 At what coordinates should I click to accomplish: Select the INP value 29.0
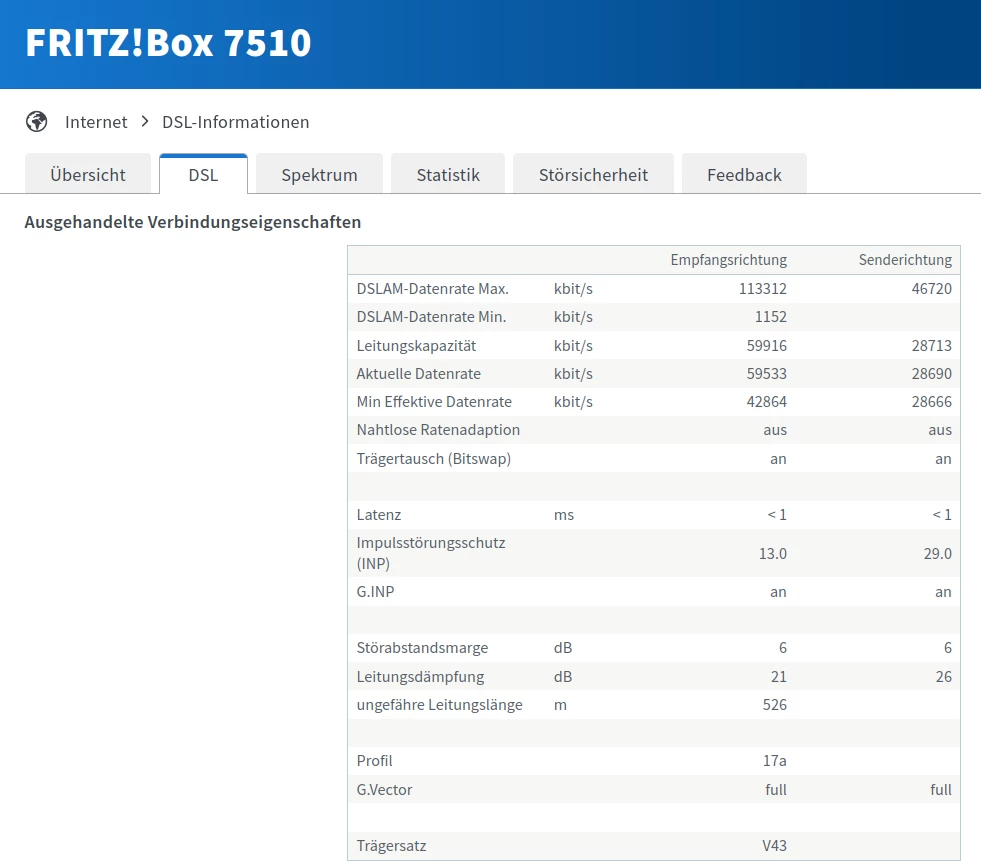(937, 554)
